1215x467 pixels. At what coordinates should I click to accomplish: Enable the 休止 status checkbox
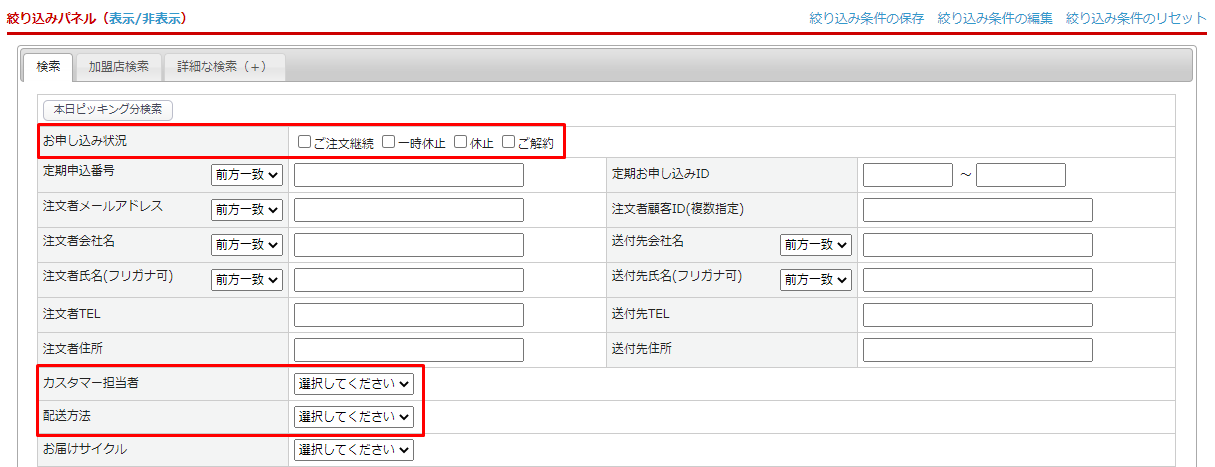461,142
